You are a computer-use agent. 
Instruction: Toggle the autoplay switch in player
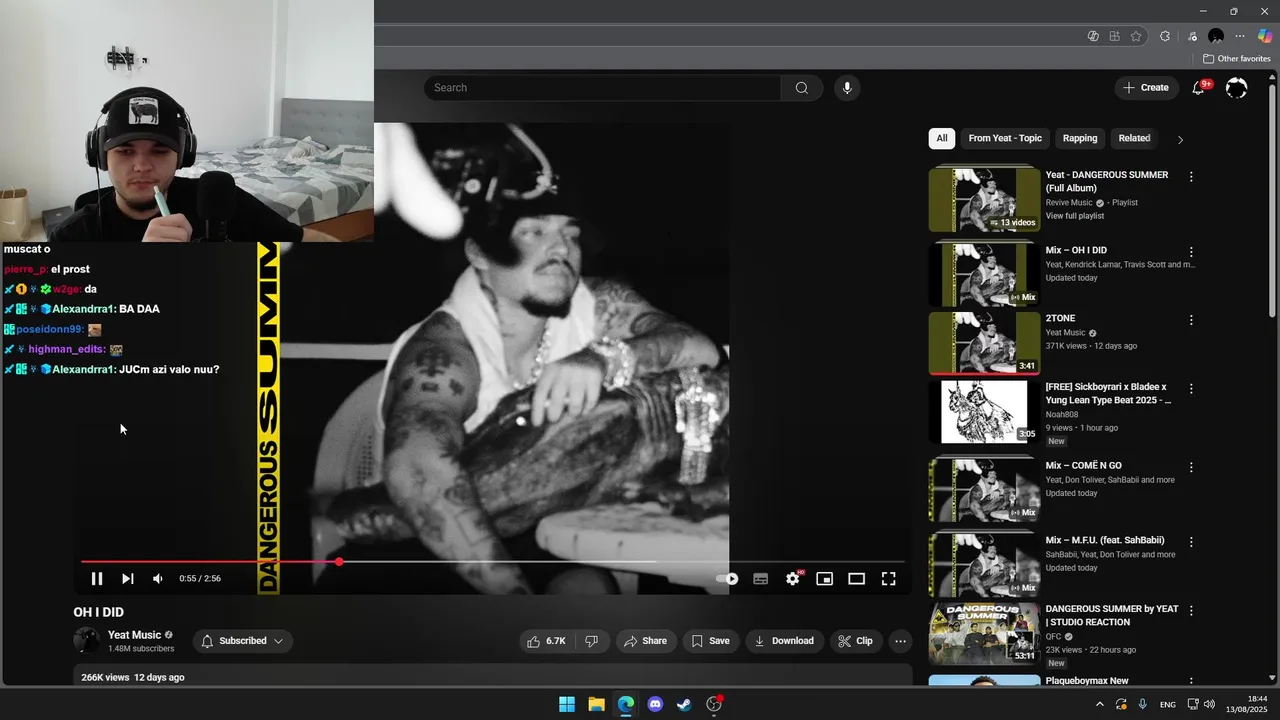point(727,578)
